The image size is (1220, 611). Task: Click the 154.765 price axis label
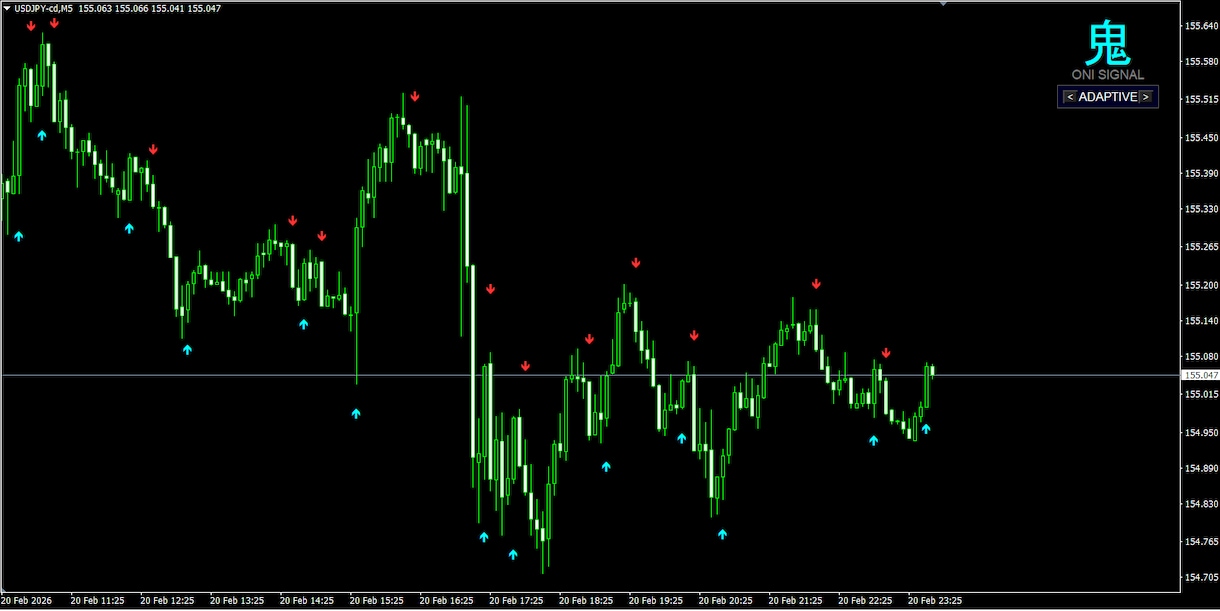(1200, 542)
